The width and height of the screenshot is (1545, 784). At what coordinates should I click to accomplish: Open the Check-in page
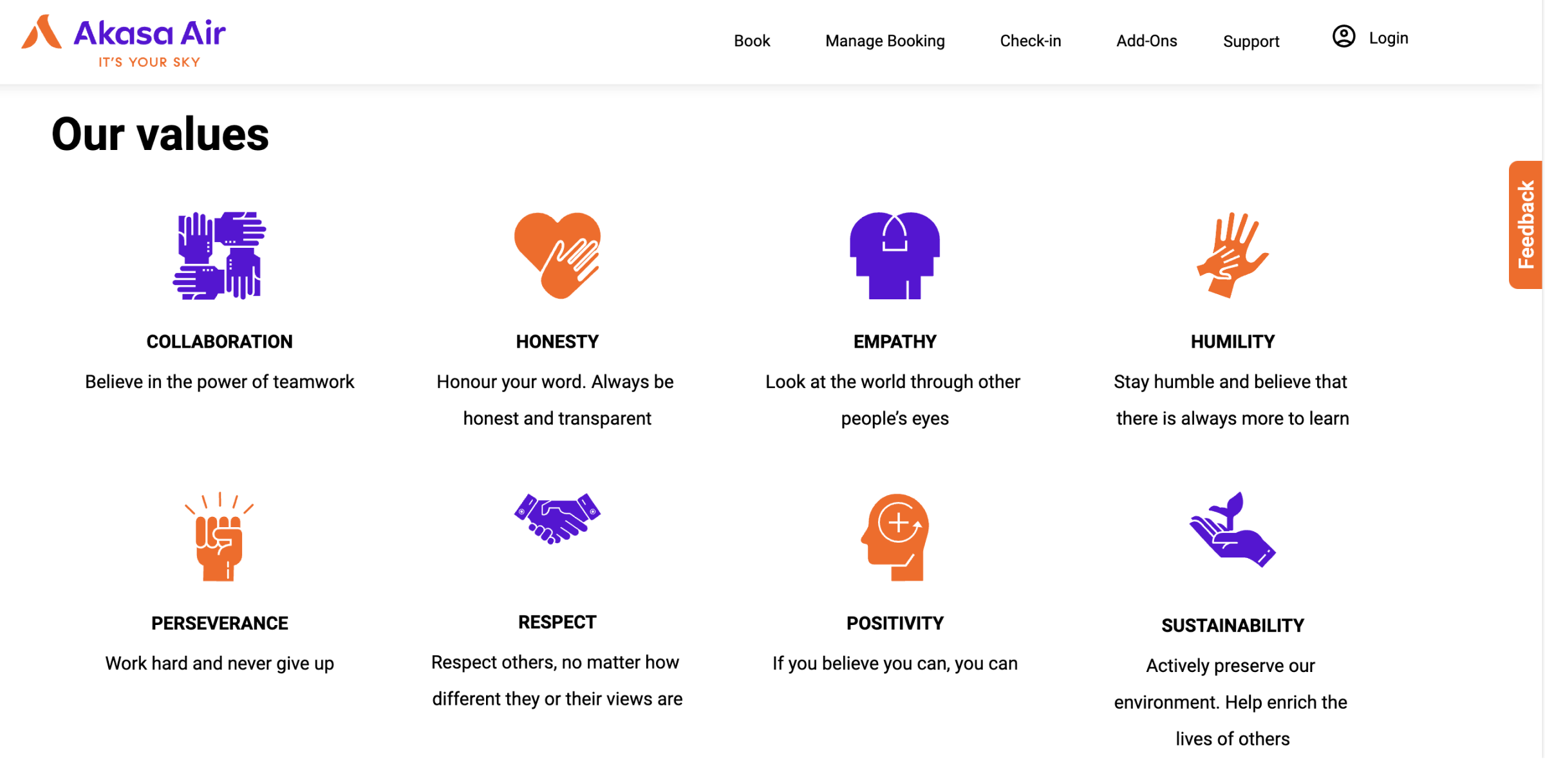pos(1030,41)
